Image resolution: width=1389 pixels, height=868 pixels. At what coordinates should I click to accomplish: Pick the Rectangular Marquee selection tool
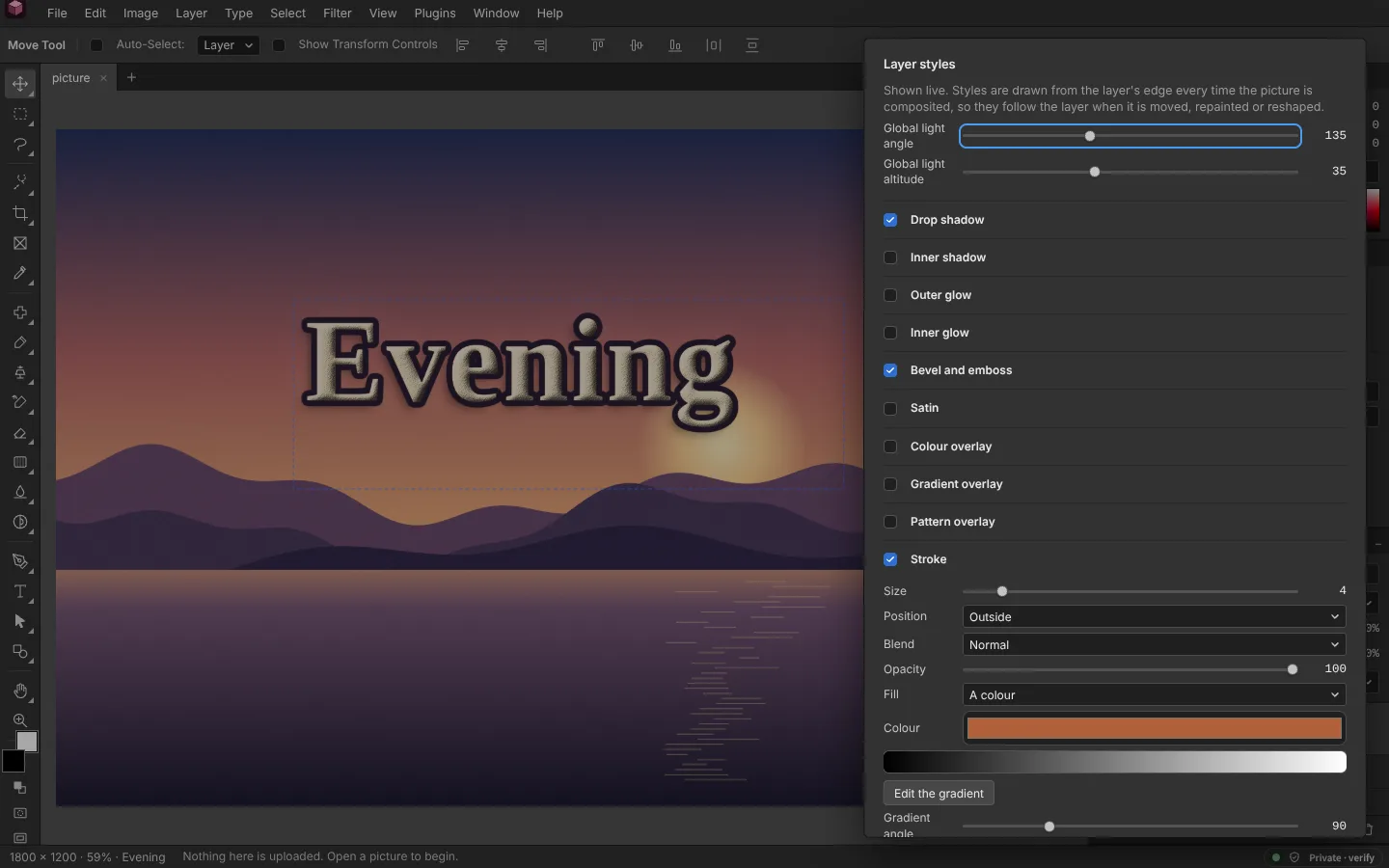click(x=20, y=115)
